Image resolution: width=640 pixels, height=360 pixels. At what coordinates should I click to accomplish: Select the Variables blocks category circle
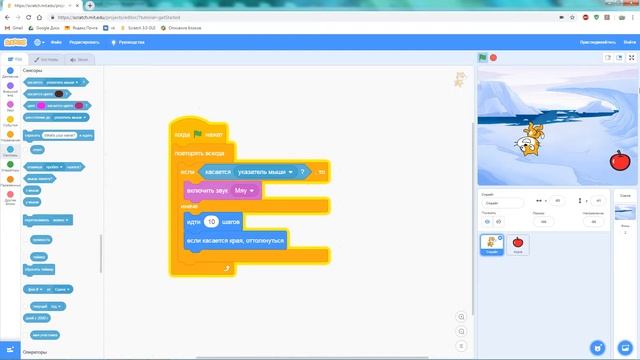click(x=10, y=179)
